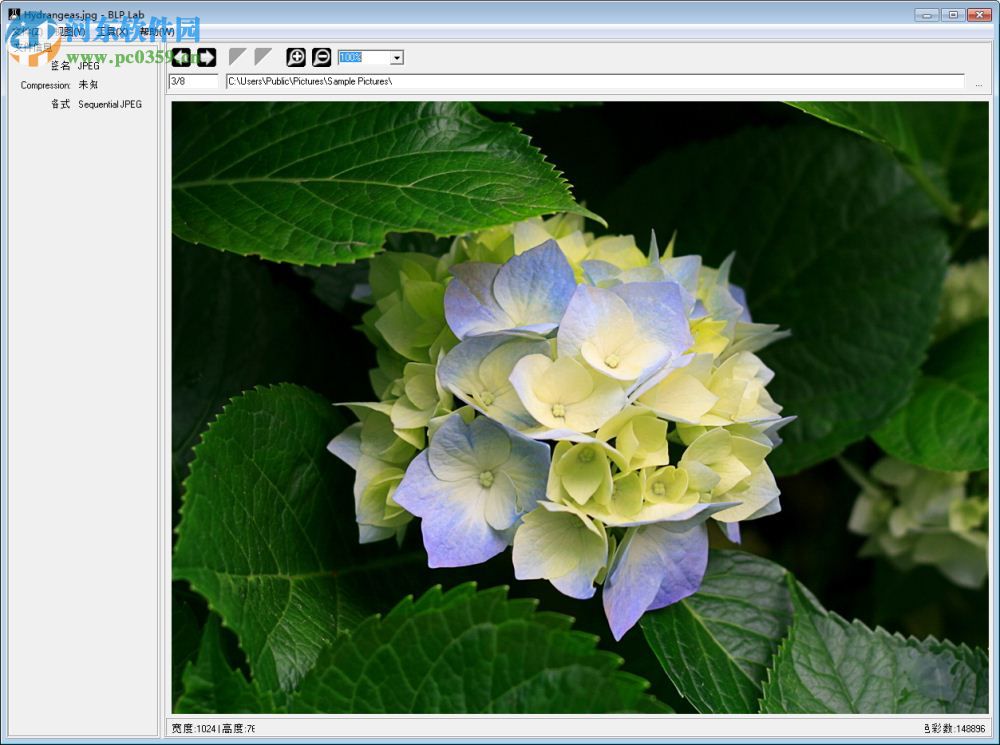Open the 帮助(W) menu
Screen dimensions: 1000x745
[157, 31]
